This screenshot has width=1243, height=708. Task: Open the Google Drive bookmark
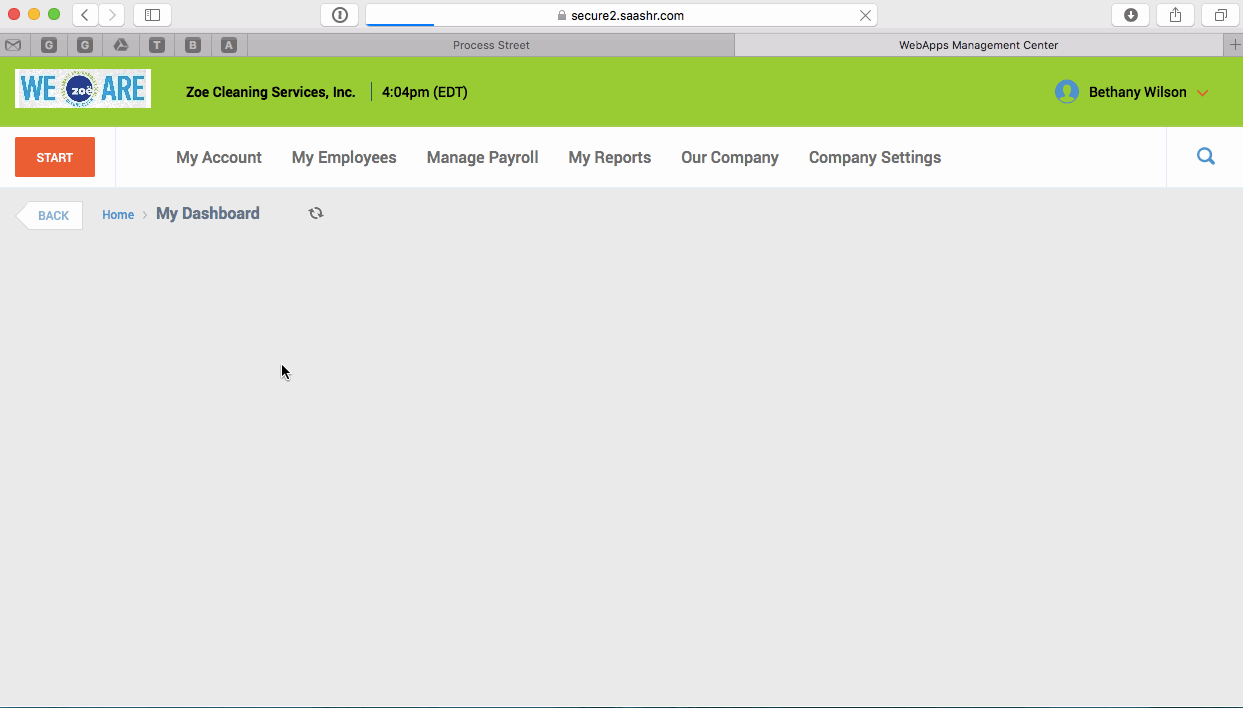click(x=121, y=45)
